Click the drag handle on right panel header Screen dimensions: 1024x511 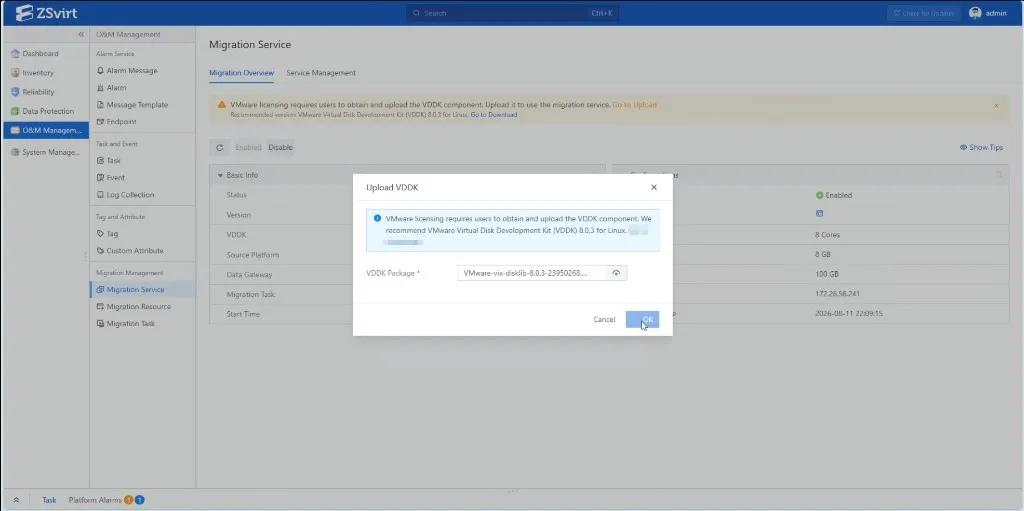click(999, 174)
